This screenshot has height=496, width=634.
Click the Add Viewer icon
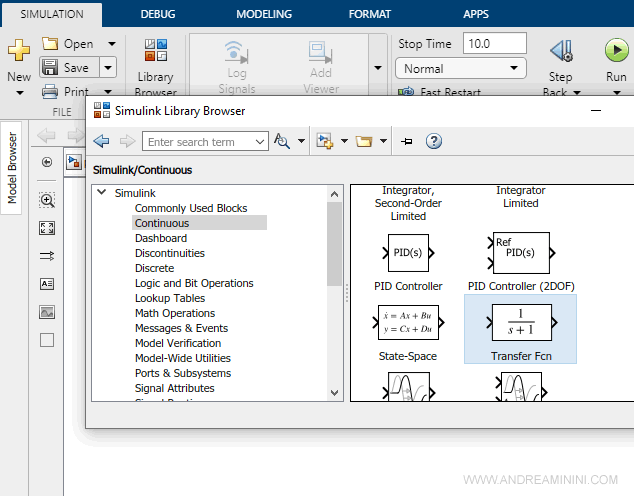coord(321,53)
